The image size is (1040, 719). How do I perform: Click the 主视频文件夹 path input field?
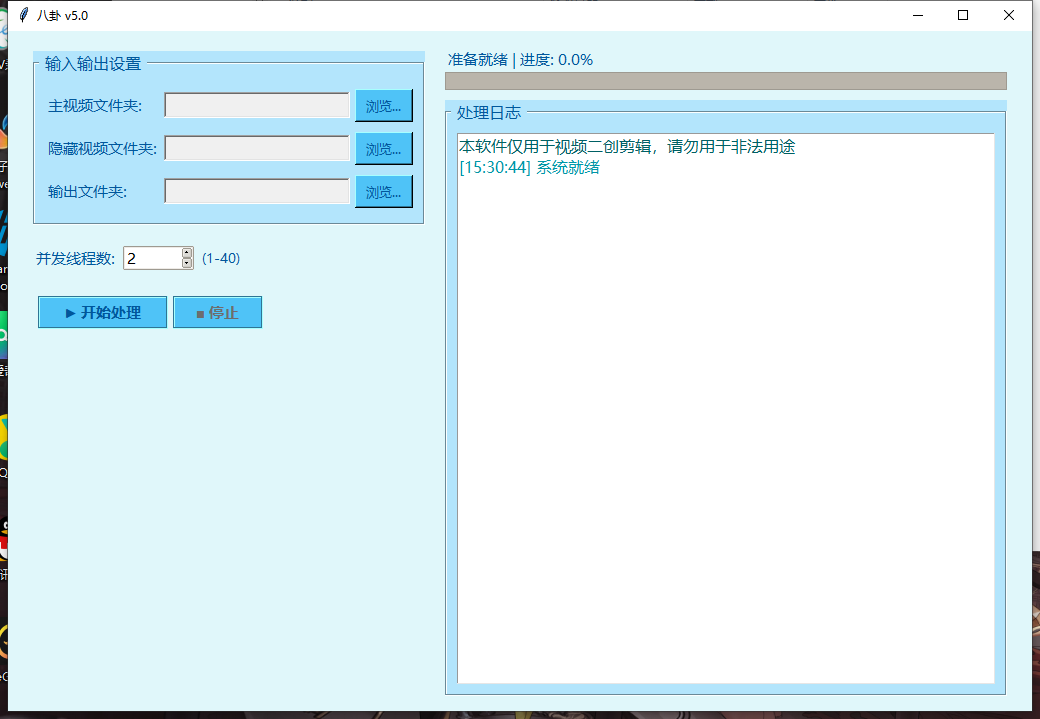(257, 105)
